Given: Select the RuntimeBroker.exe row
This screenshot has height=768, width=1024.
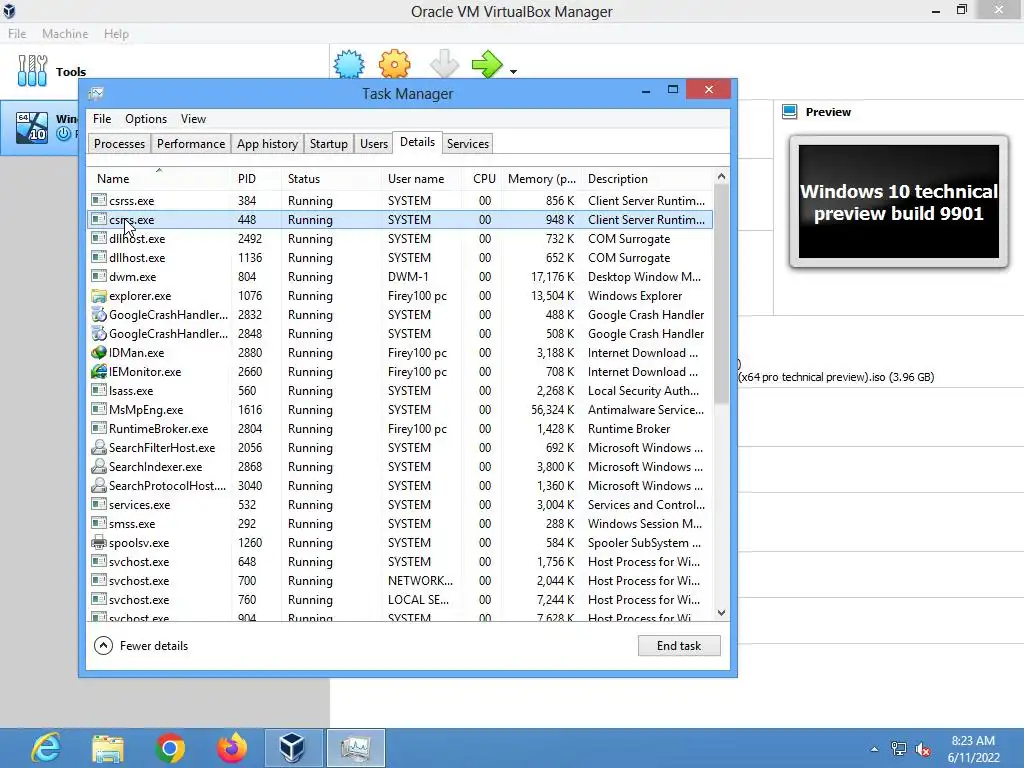Looking at the screenshot, I should [400, 429].
